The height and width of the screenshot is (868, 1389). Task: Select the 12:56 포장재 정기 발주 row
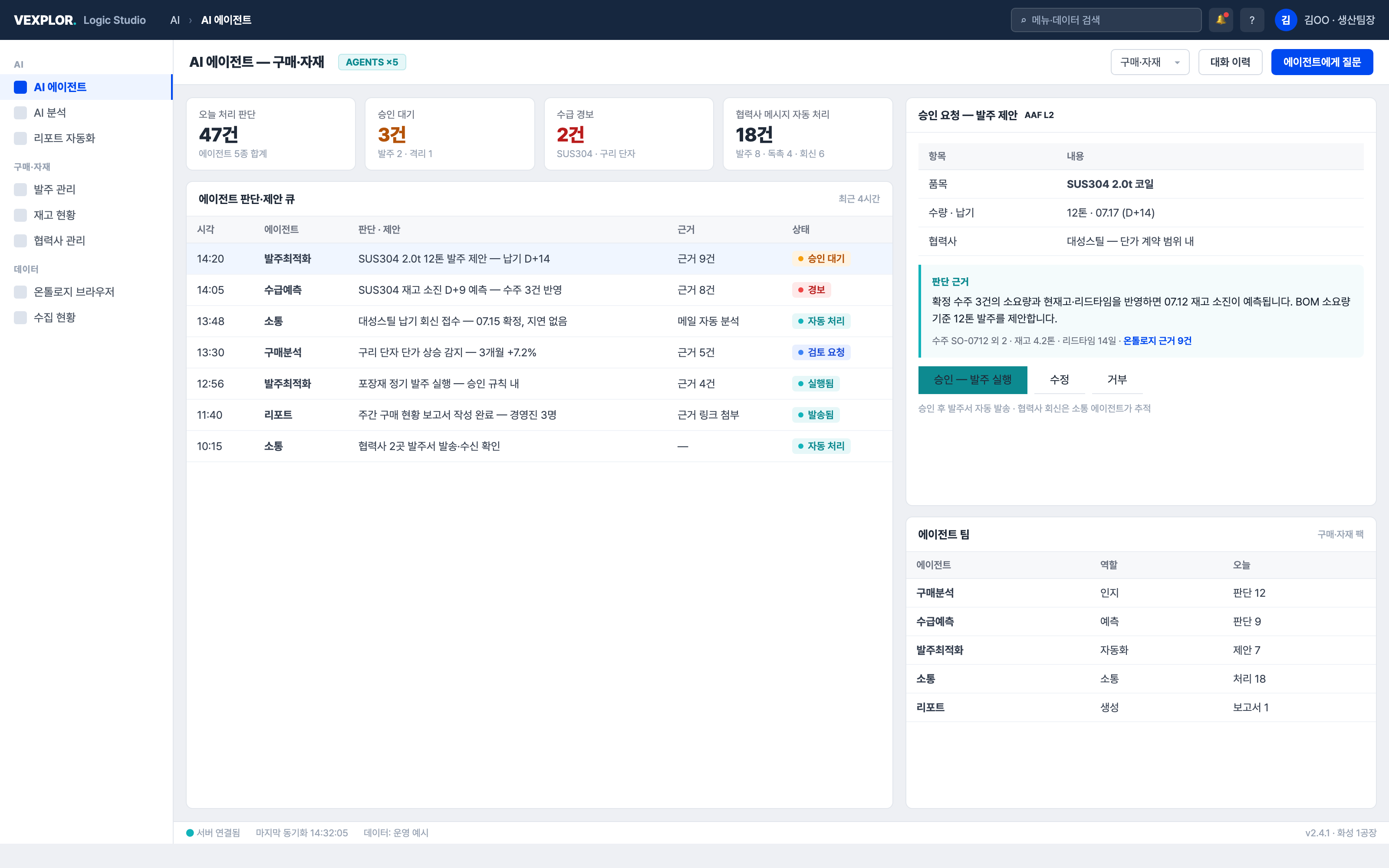click(539, 384)
